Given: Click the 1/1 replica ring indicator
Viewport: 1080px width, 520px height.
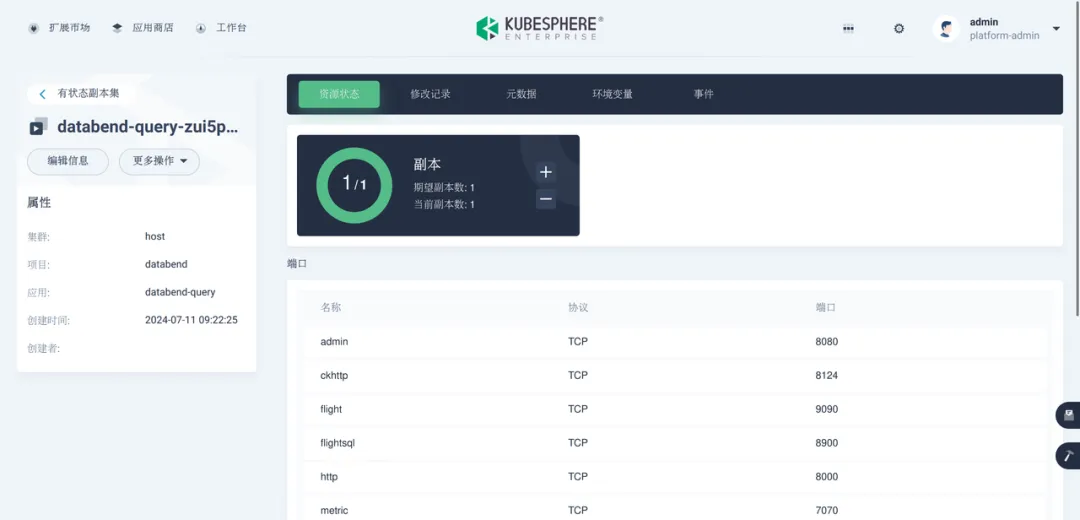Looking at the screenshot, I should tap(354, 185).
